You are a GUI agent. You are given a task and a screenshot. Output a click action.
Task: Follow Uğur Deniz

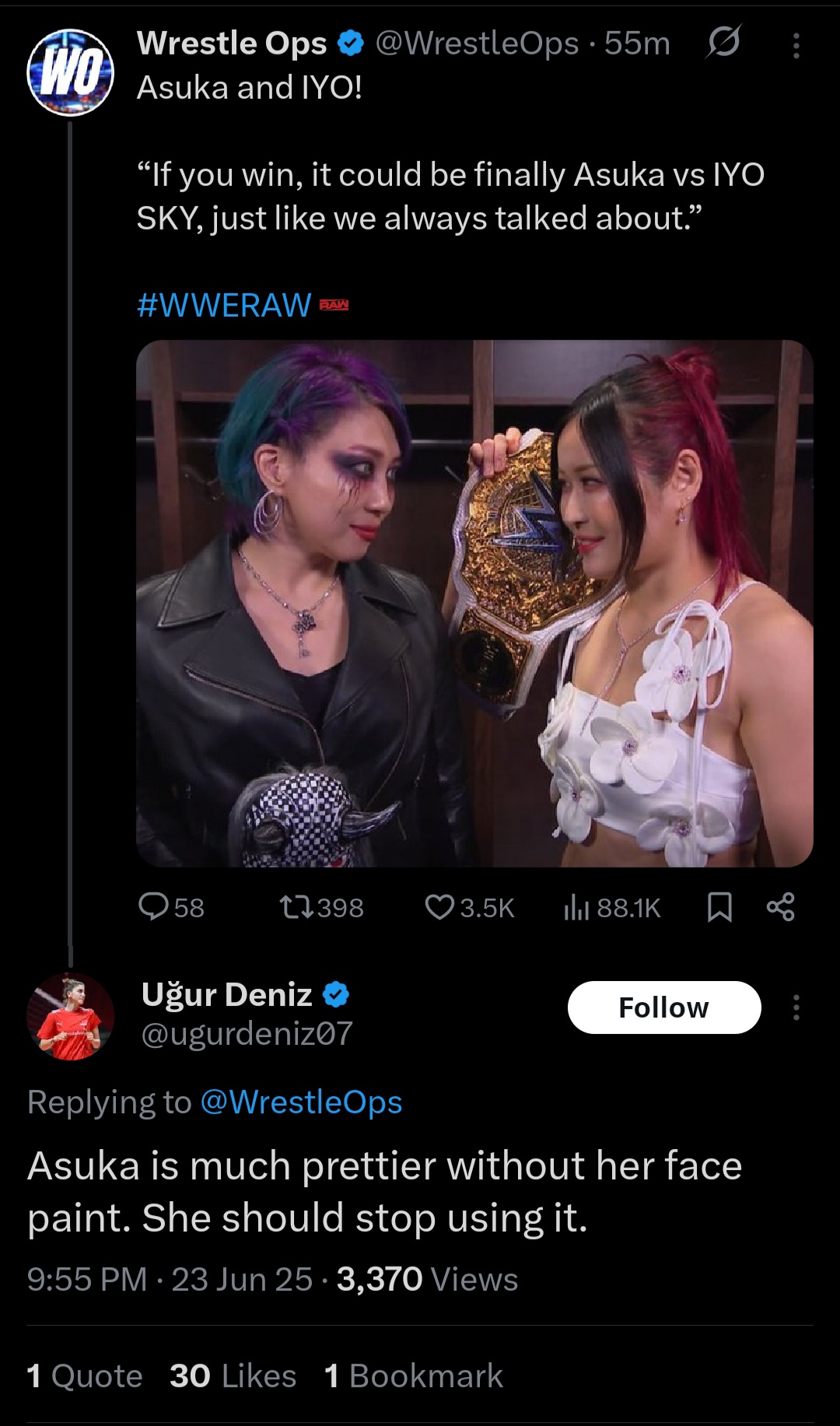point(664,1007)
